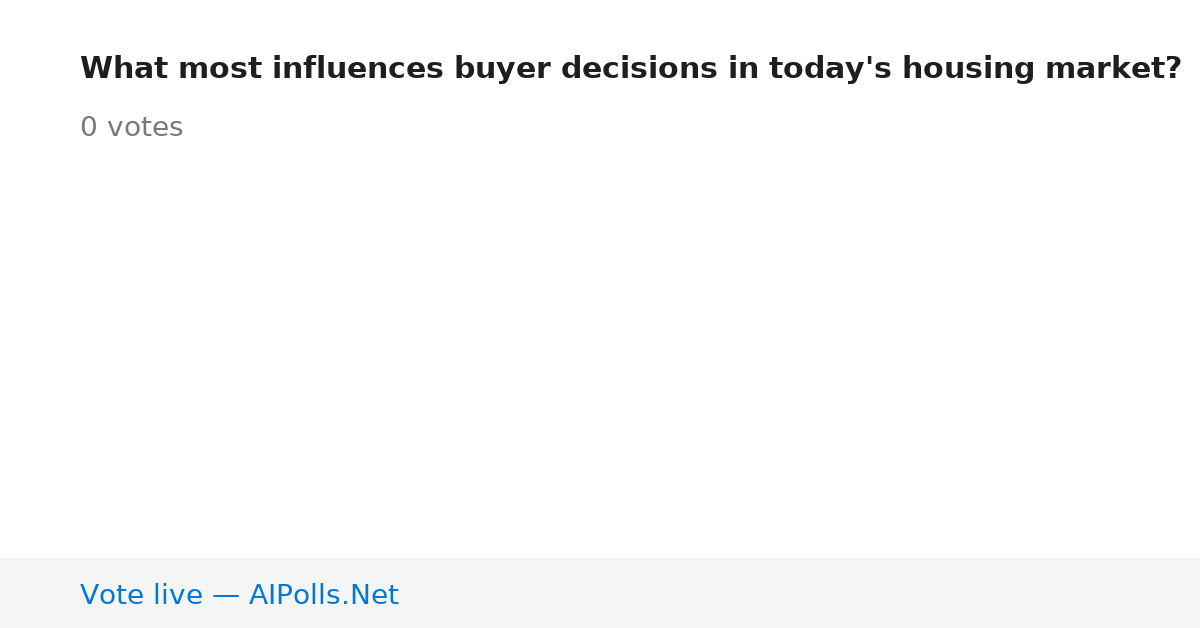The height and width of the screenshot is (628, 1200).
Task: Click the dash in the footer link
Action: coord(226,596)
